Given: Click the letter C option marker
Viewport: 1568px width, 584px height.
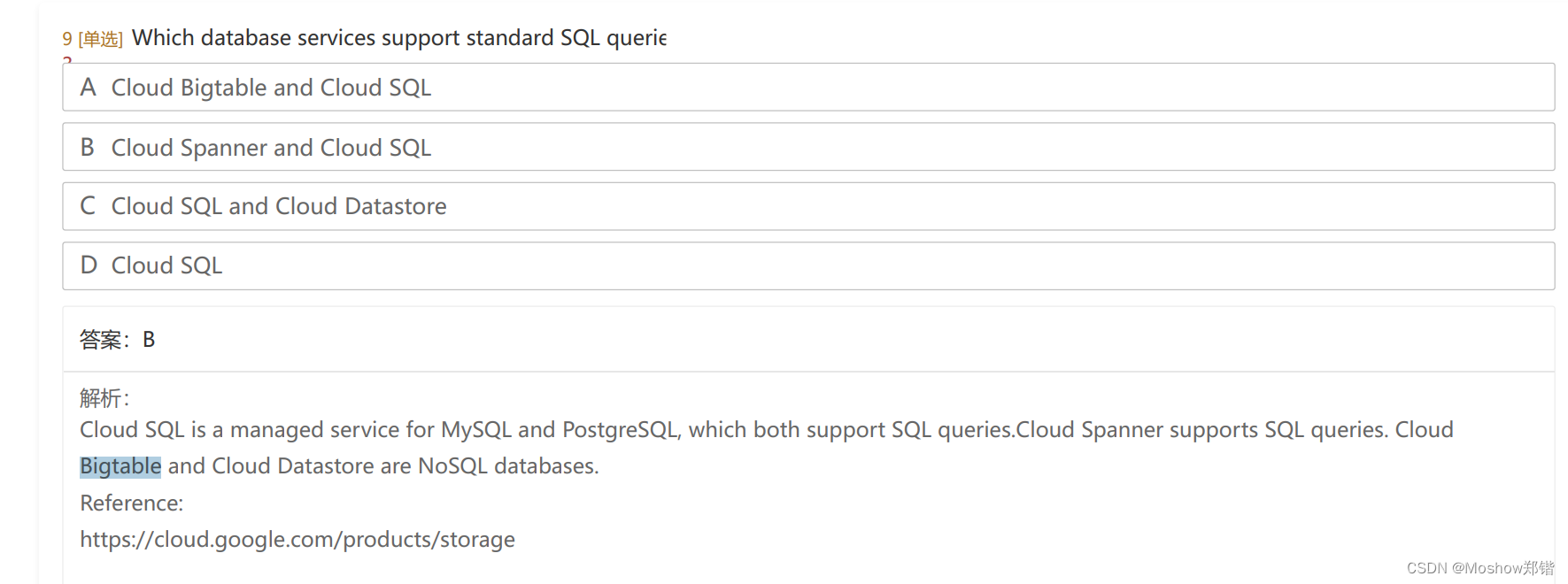Looking at the screenshot, I should (x=88, y=206).
